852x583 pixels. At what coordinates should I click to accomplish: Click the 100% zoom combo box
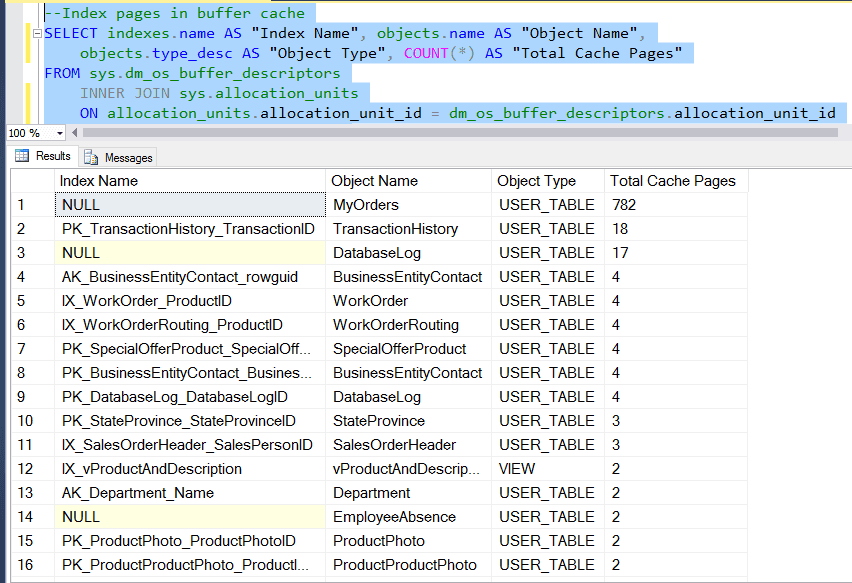click(30, 133)
